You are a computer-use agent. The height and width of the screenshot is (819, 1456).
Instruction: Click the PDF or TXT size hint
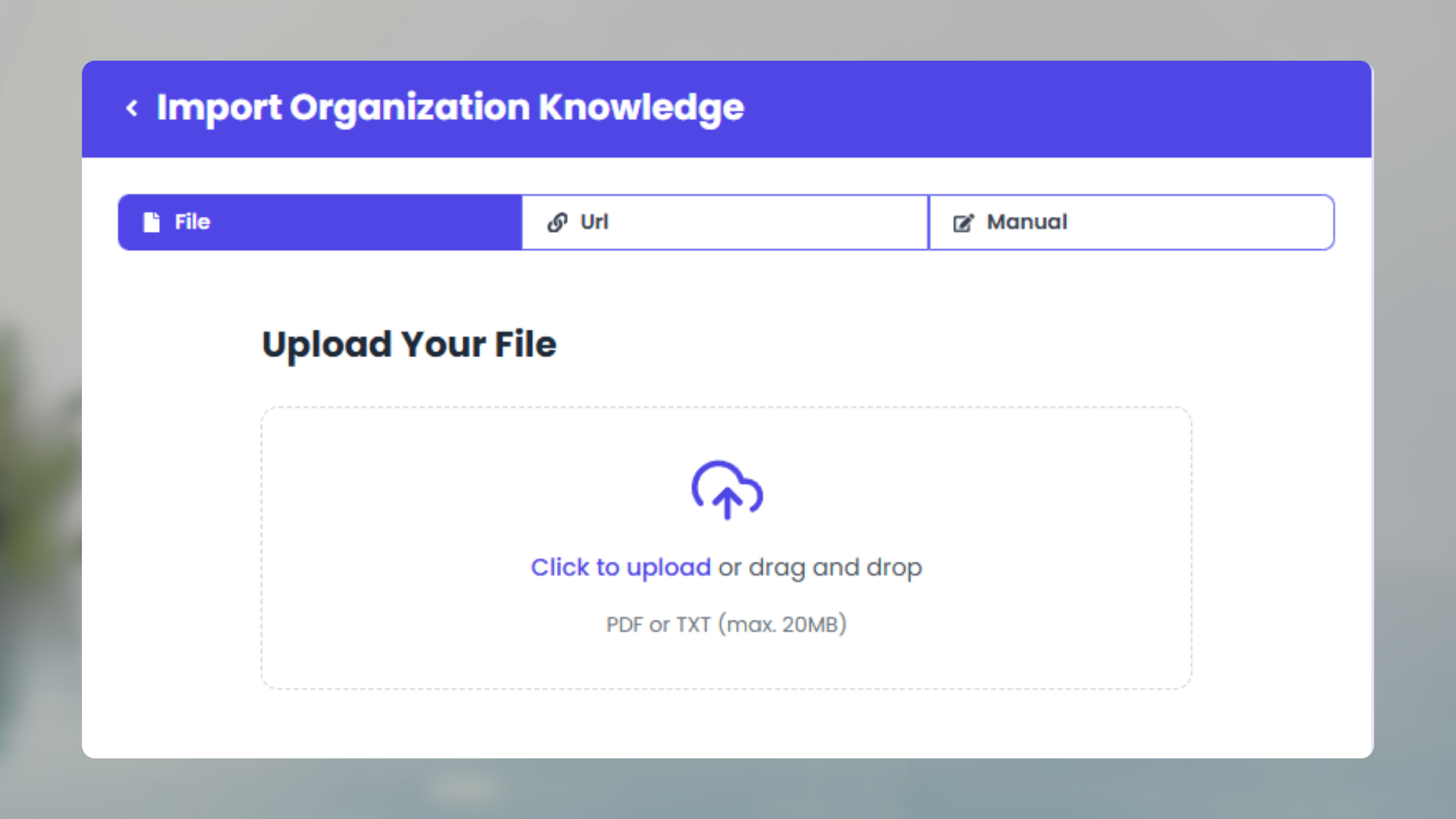(x=726, y=624)
